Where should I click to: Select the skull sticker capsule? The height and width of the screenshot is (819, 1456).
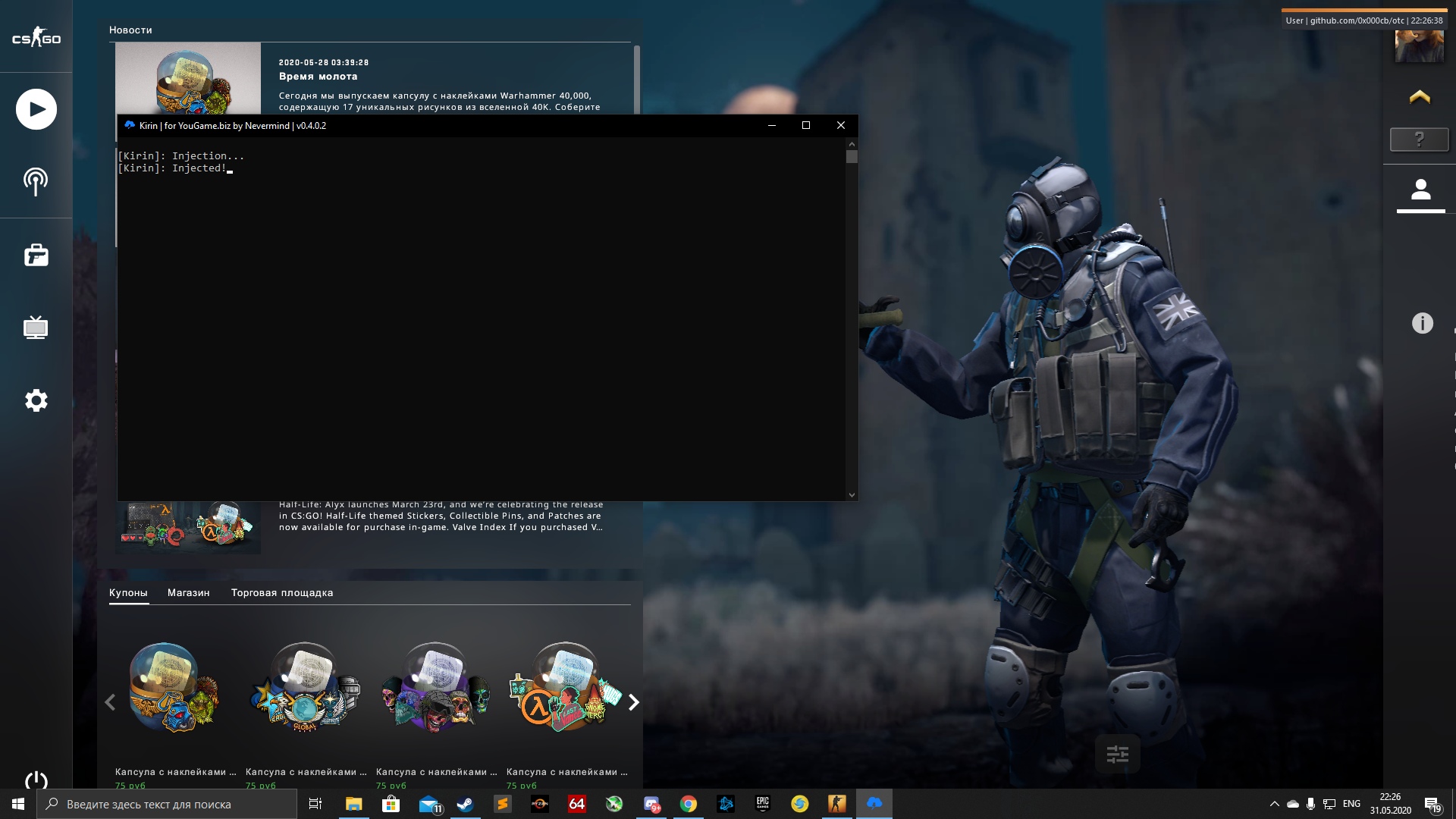[435, 687]
